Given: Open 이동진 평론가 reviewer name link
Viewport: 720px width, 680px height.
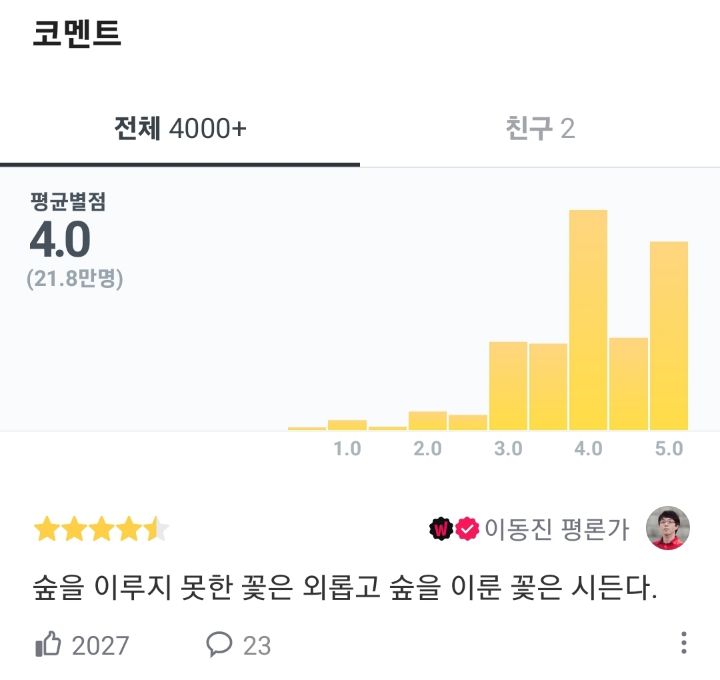Looking at the screenshot, I should (557, 529).
